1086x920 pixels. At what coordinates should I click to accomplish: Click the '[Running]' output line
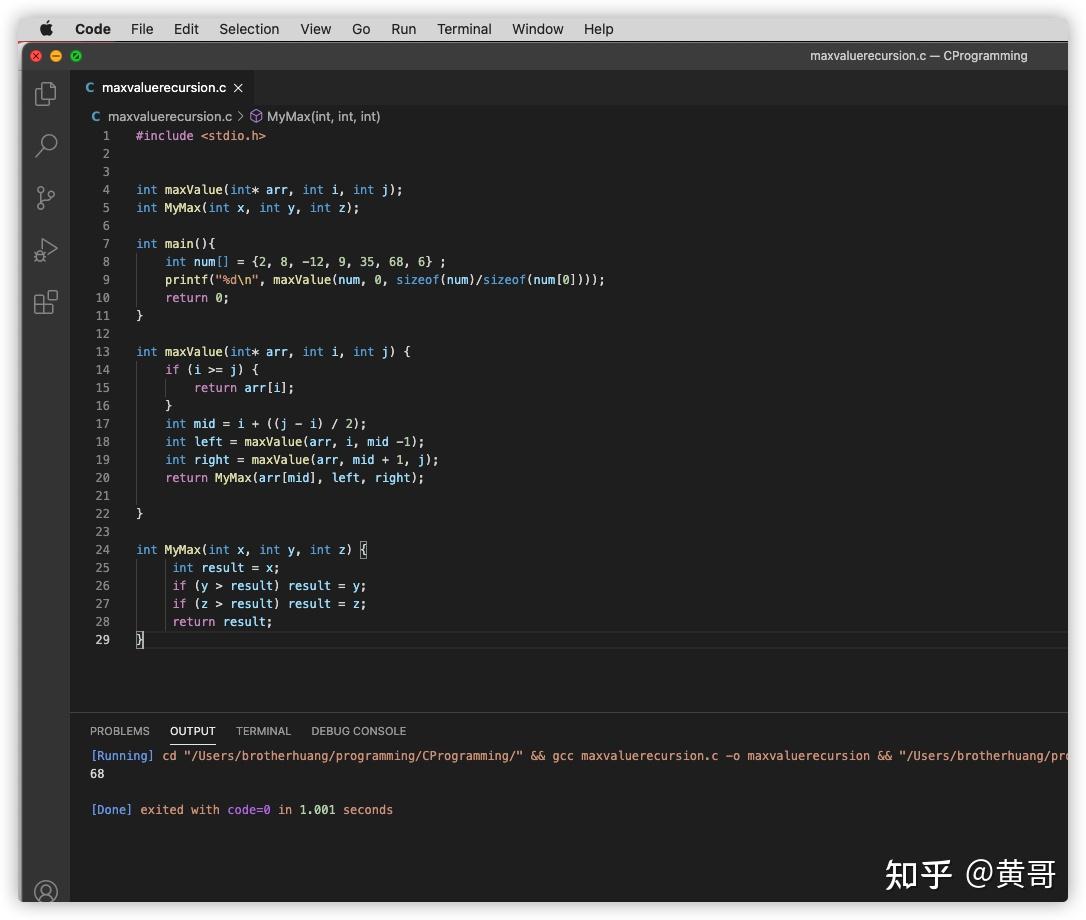[x=578, y=756]
